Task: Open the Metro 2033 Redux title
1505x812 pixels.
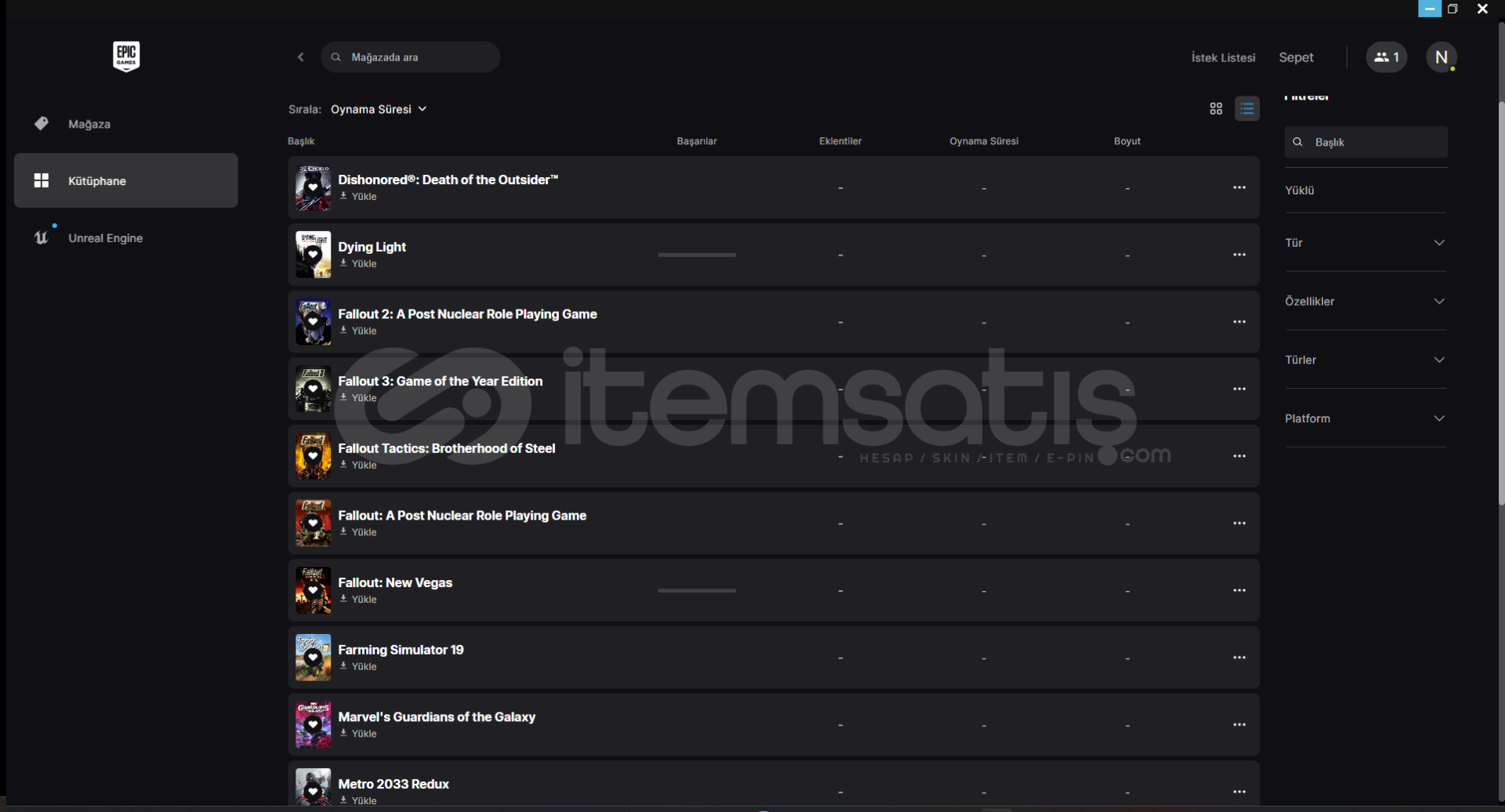Action: coord(393,784)
